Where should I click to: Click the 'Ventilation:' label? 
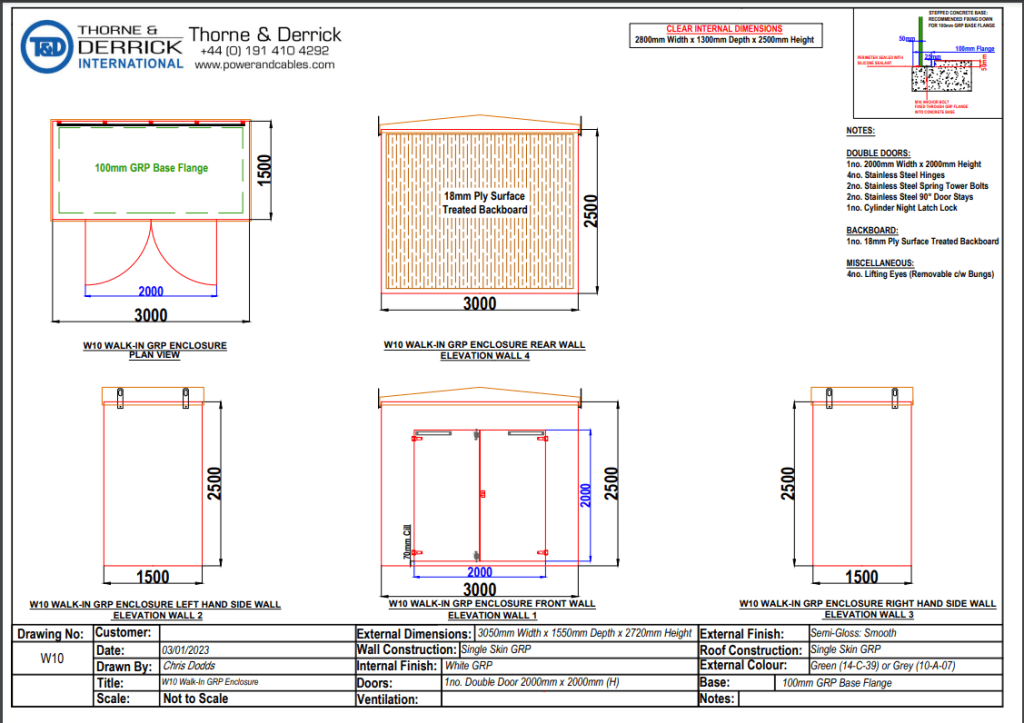point(387,699)
